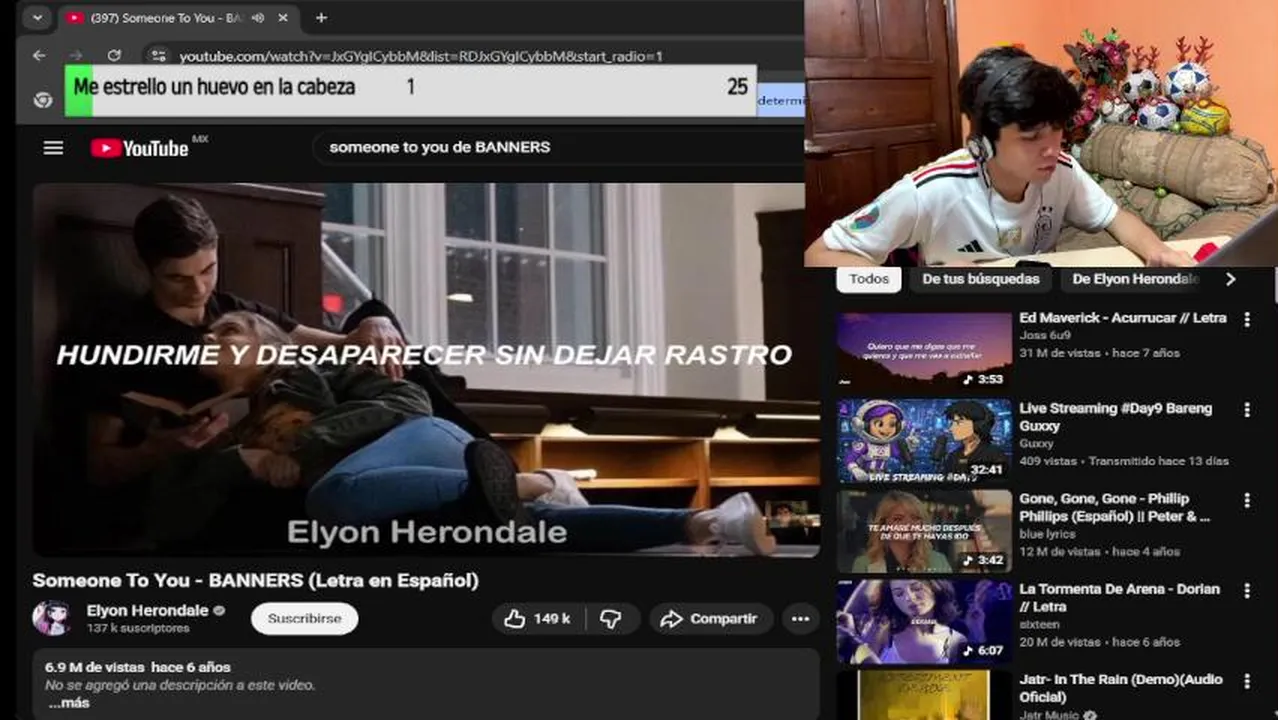Select the Someone To You browser tab
Image resolution: width=1278 pixels, height=720 pixels.
pyautogui.click(x=178, y=18)
